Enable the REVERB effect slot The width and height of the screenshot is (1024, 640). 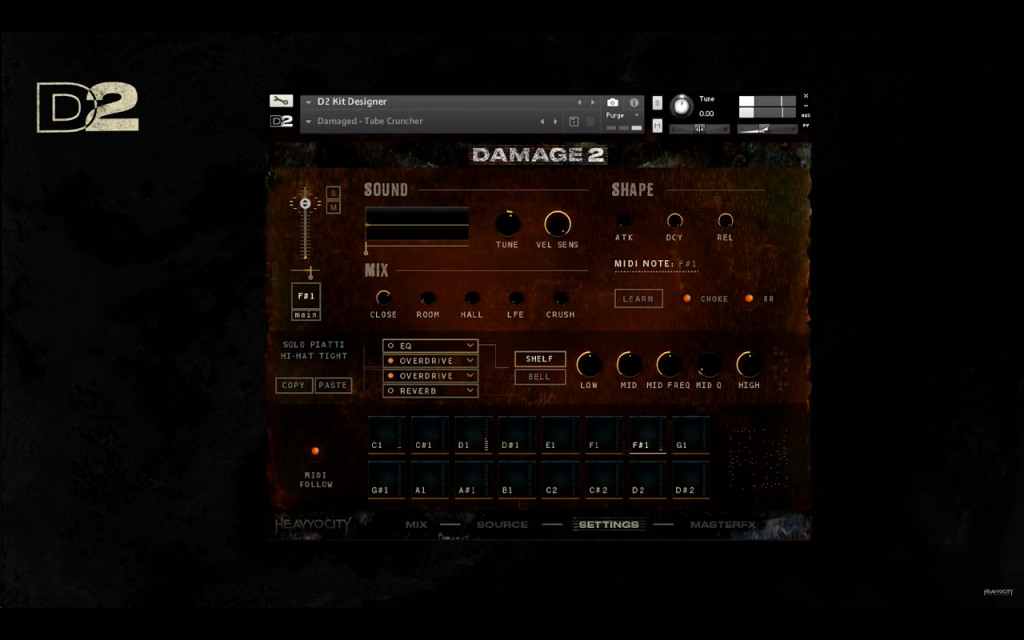[391, 391]
